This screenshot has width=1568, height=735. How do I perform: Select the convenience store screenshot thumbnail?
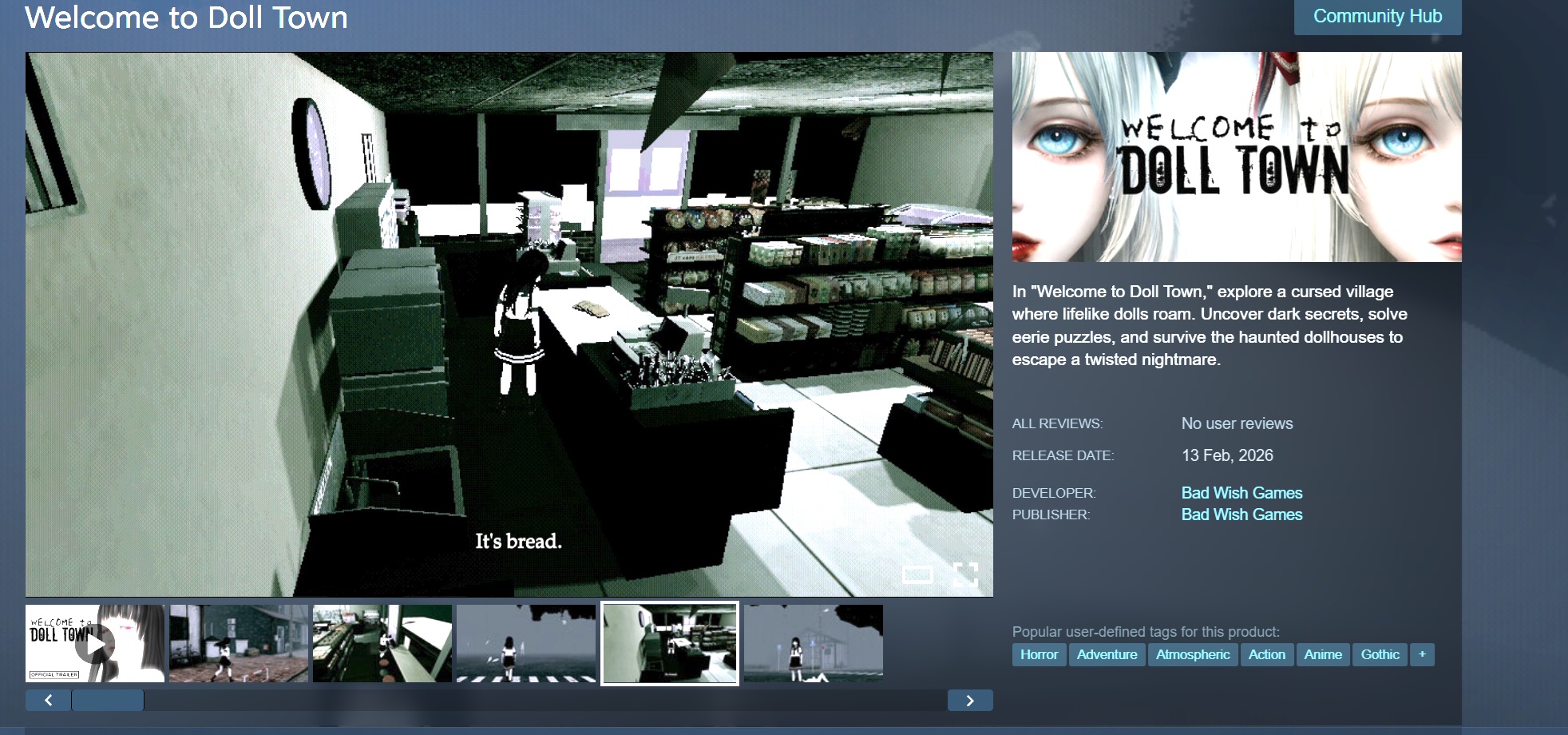click(x=670, y=643)
